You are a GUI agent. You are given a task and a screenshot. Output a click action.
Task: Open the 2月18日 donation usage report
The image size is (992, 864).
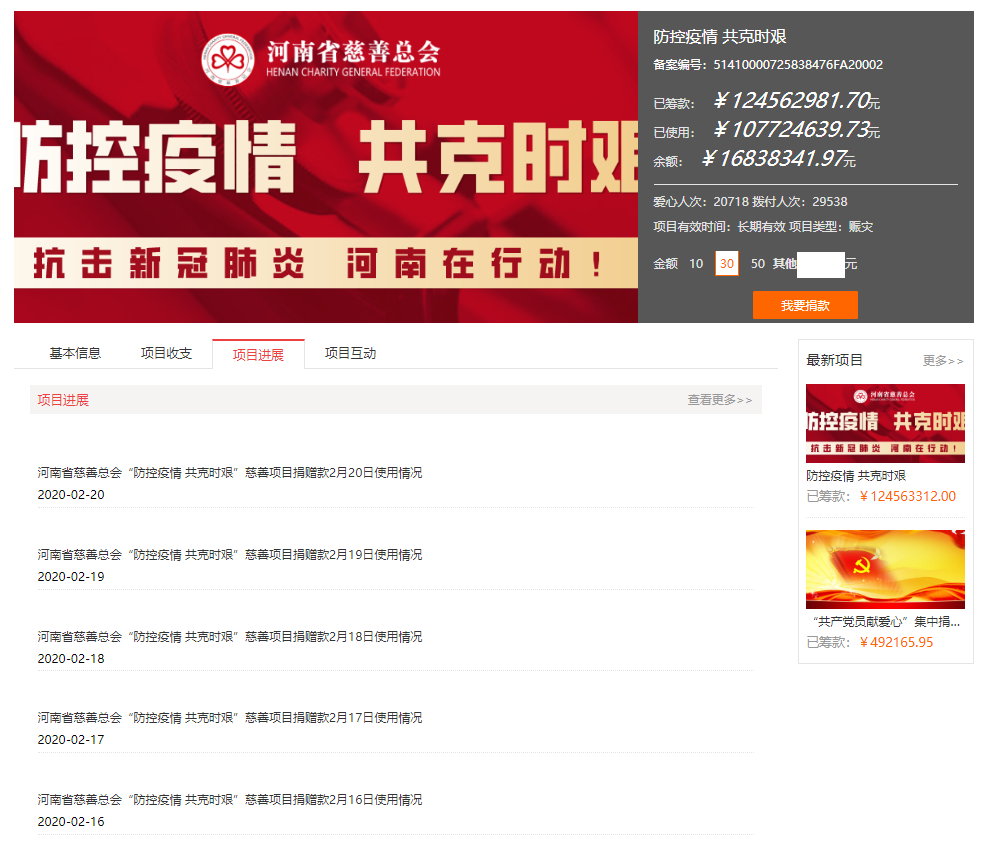coord(230,637)
